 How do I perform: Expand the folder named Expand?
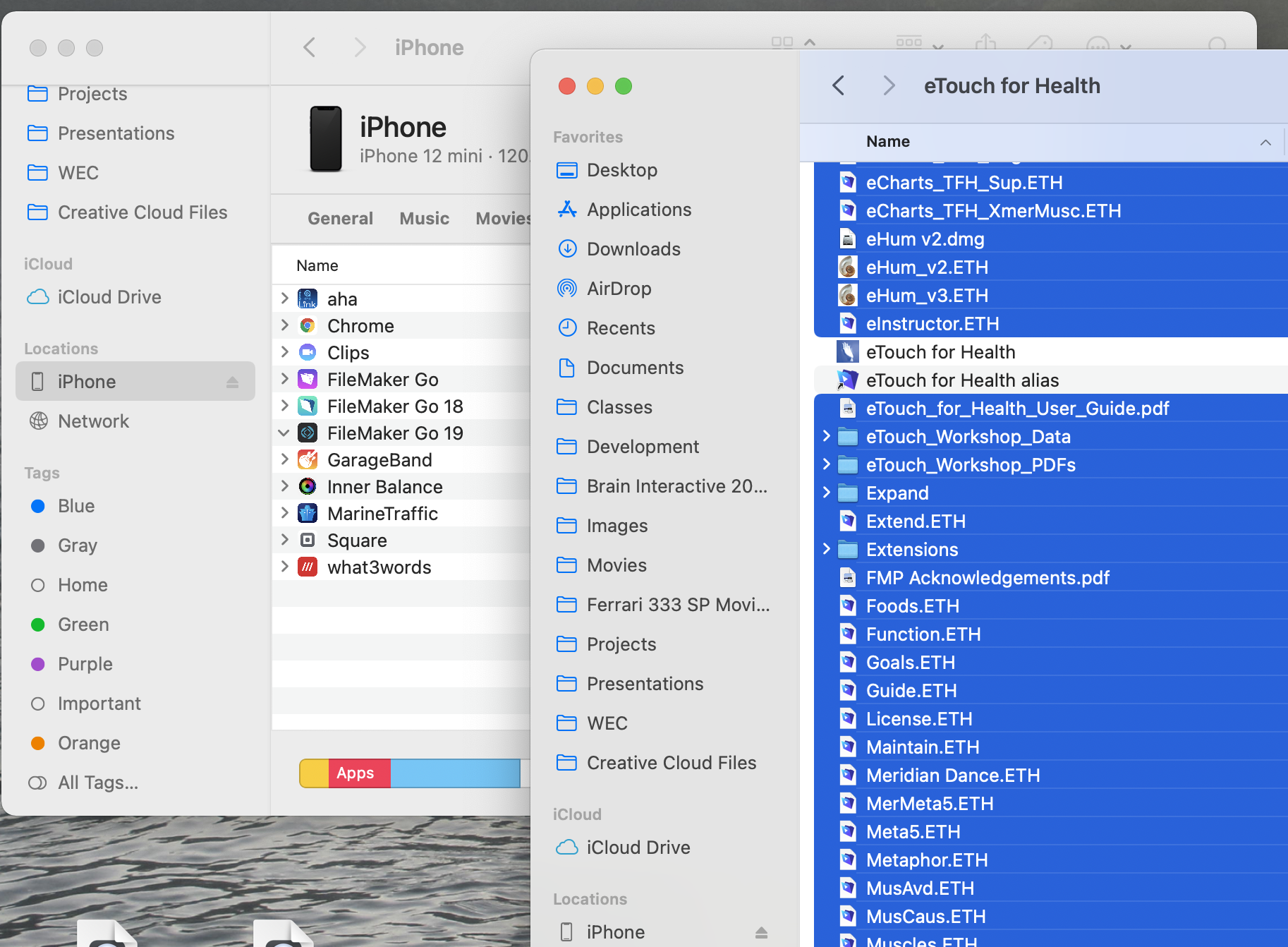pyautogui.click(x=826, y=493)
